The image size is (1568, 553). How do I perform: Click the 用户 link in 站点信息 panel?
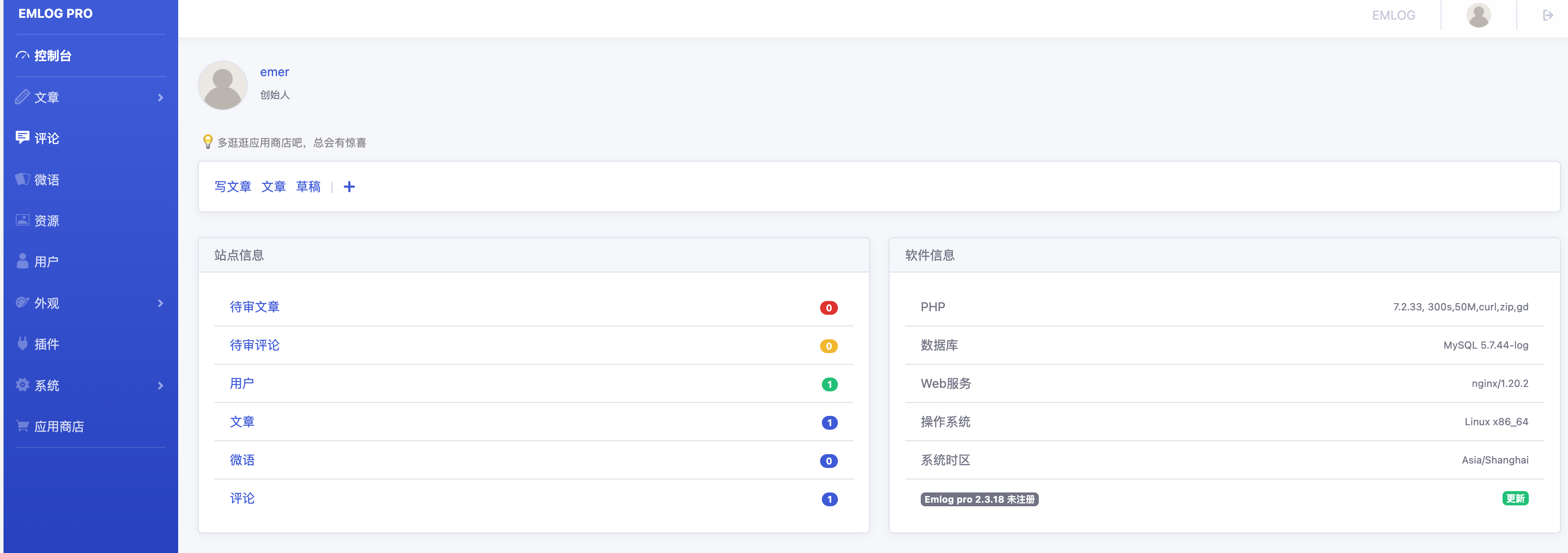pos(241,383)
